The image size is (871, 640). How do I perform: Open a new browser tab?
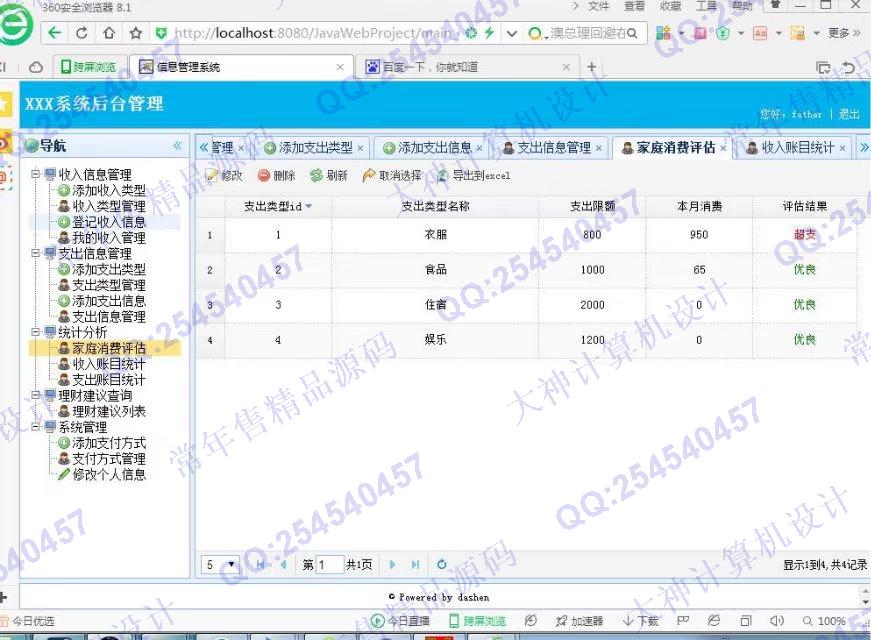[x=592, y=67]
